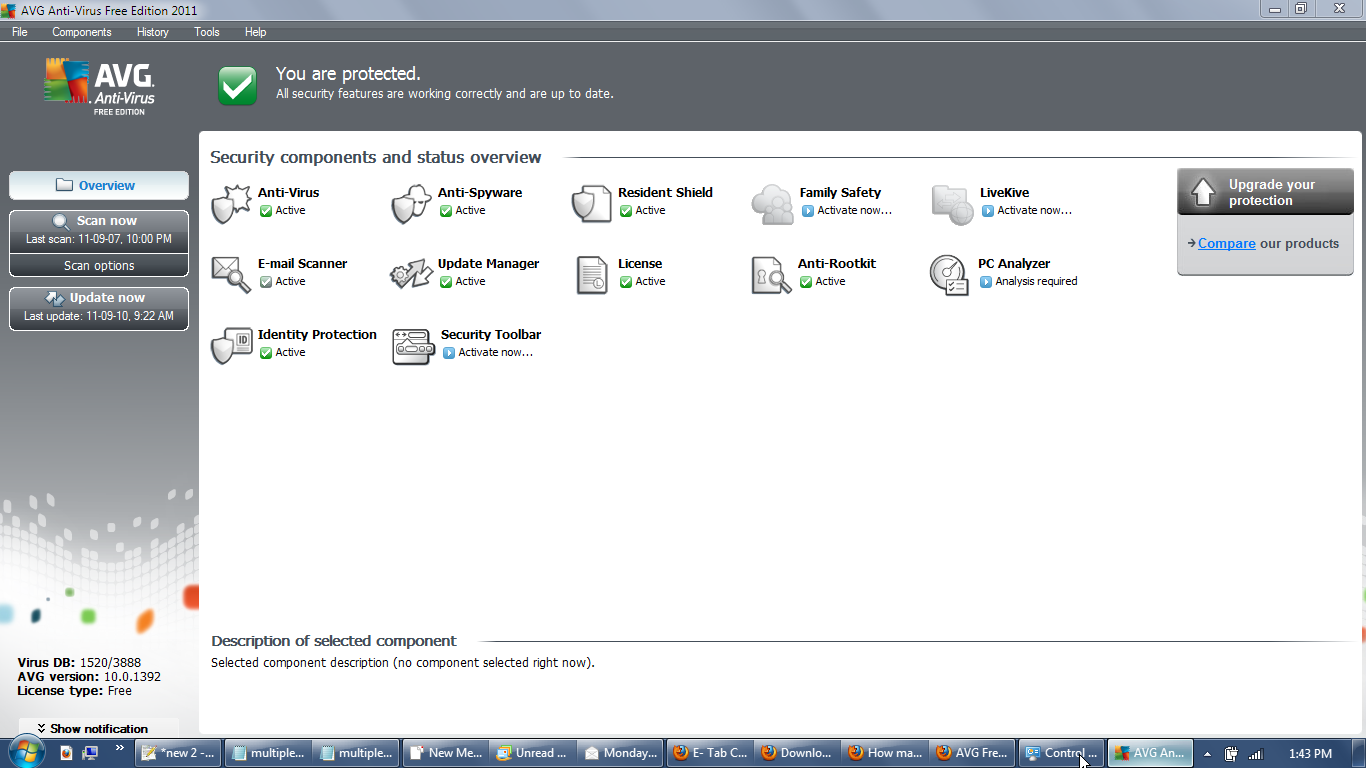Viewport: 1366px width, 768px height.
Task: Open the Anti-Virus component icon
Action: [x=231, y=204]
